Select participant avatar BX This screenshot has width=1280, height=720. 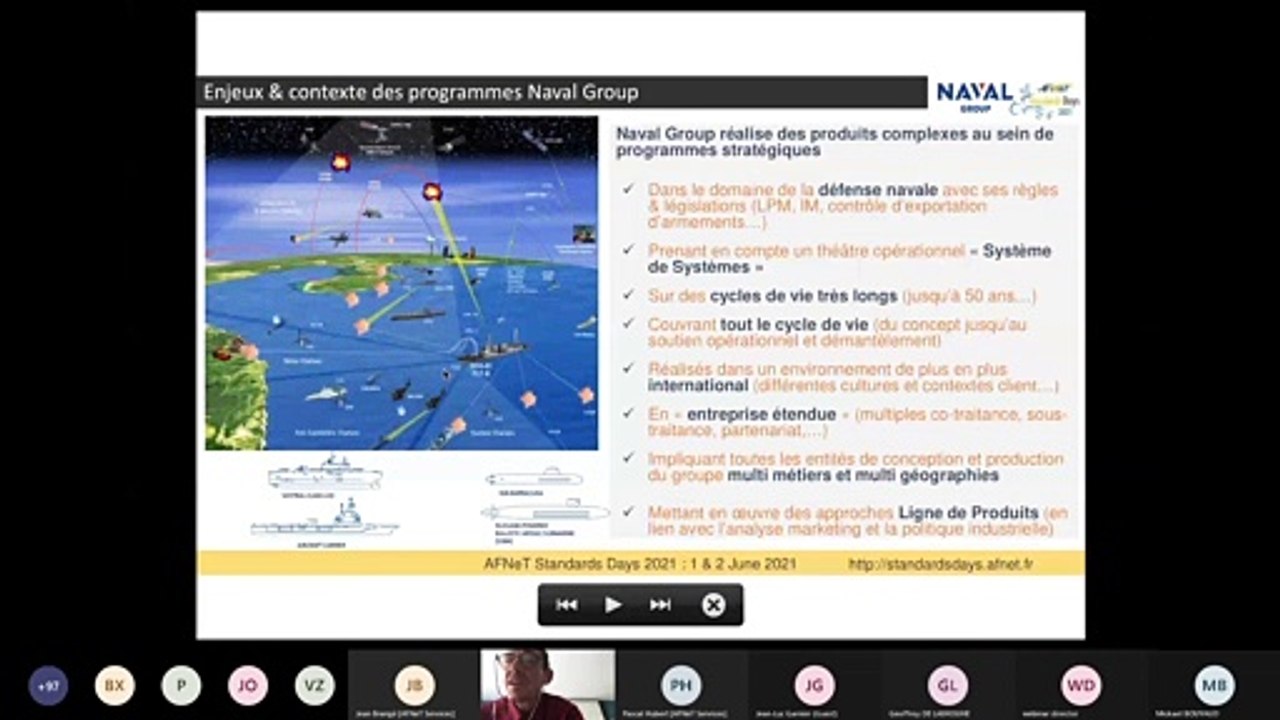(x=115, y=686)
